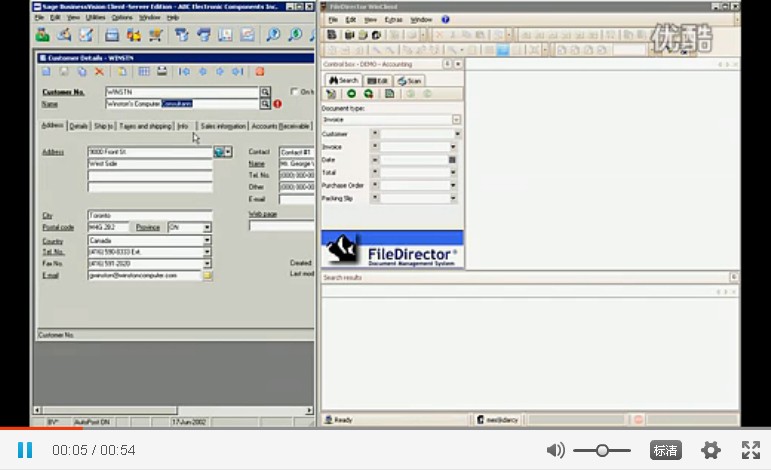Screen dimensions: 771x470
Task: Click operator button beside Packing Slip label
Action: tap(375, 198)
